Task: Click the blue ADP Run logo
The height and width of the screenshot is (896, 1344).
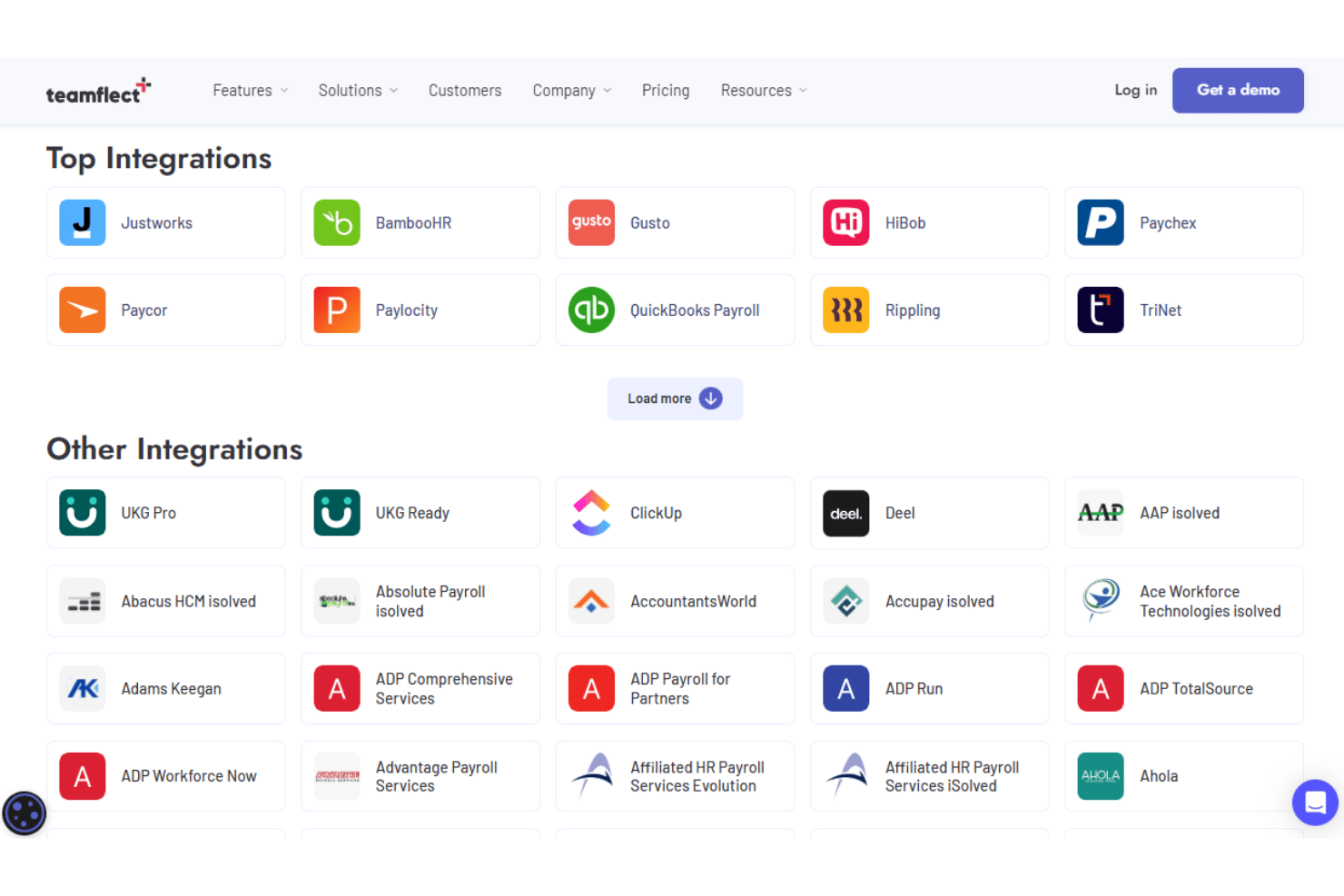Action: point(846,688)
